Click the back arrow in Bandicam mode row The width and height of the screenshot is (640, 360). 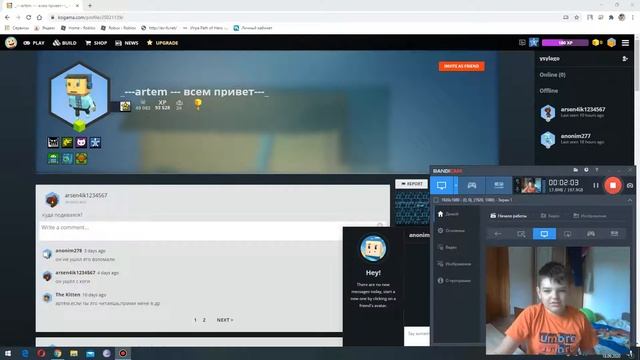coord(498,234)
